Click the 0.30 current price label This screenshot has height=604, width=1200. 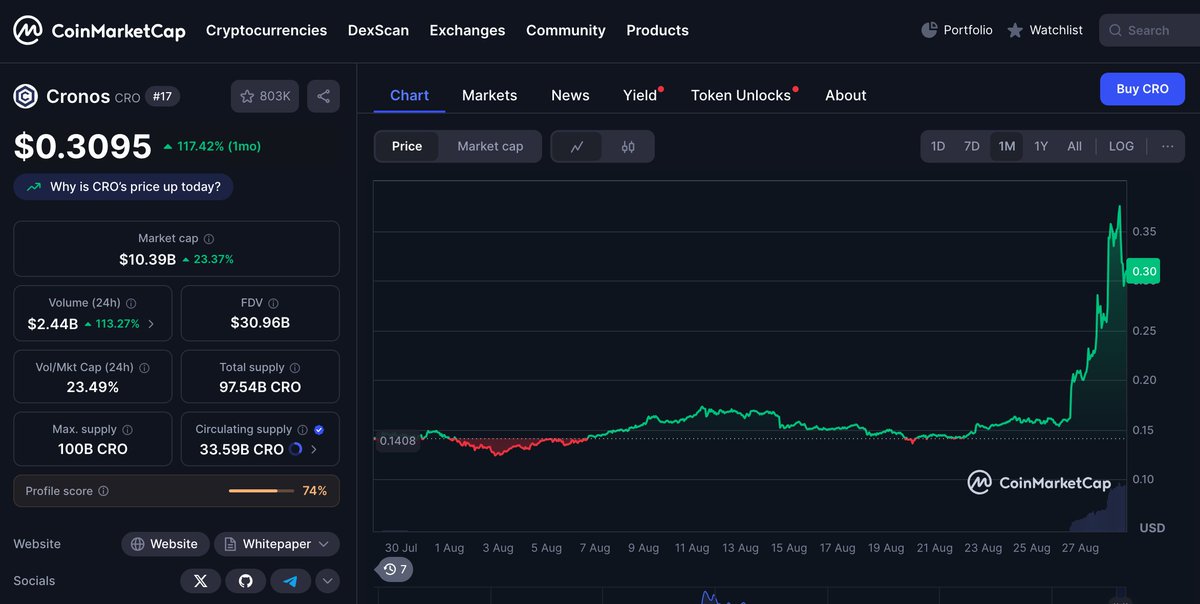pos(1143,271)
